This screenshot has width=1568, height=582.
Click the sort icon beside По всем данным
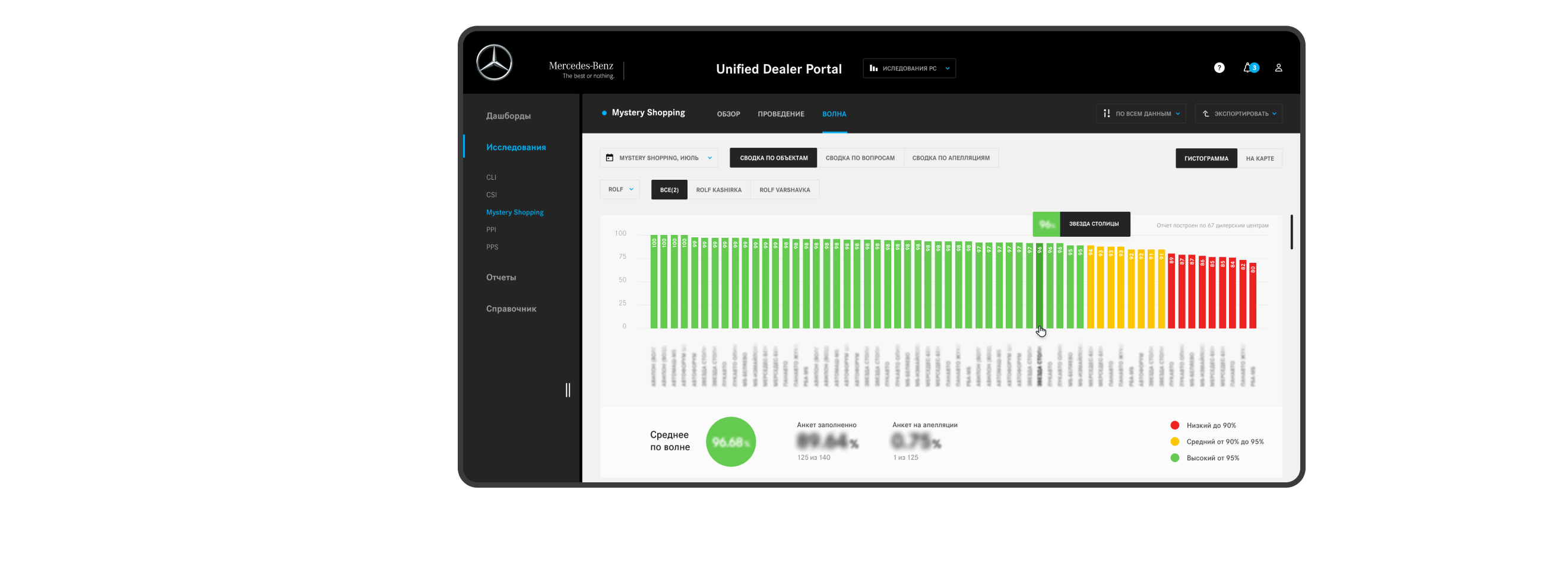1107,114
